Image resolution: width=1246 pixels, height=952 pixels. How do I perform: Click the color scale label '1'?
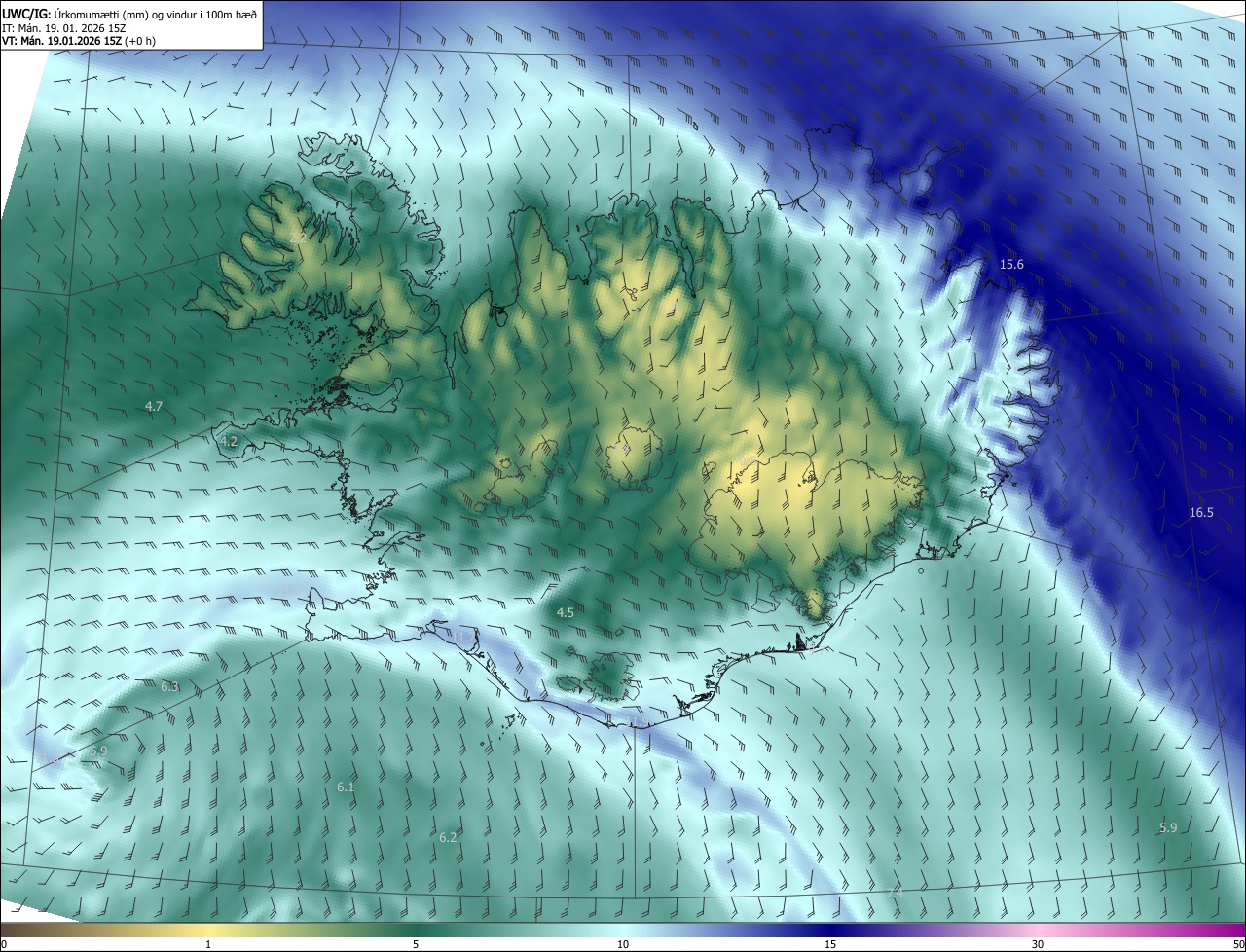[x=208, y=944]
